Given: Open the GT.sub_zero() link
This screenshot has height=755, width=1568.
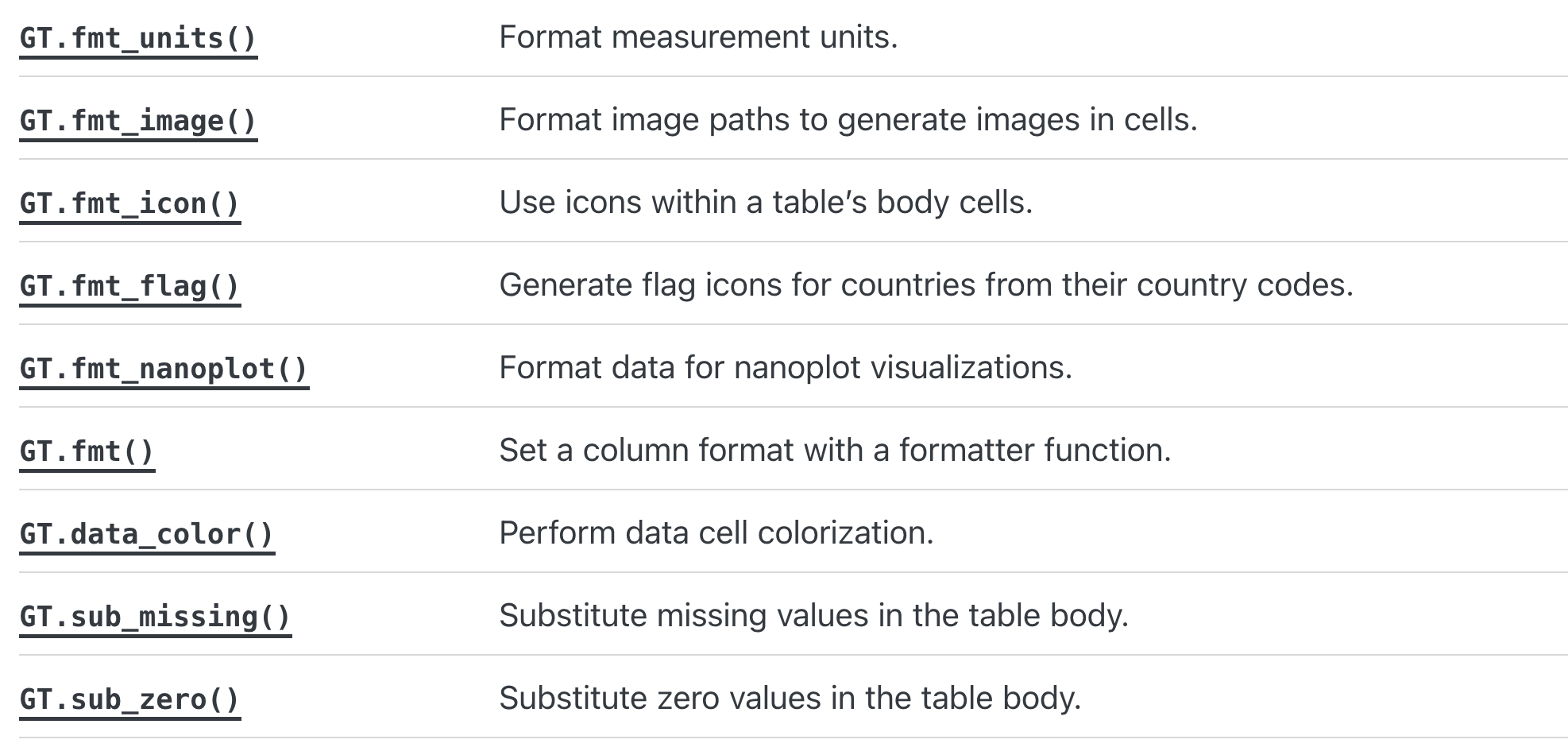Looking at the screenshot, I should tap(129, 699).
